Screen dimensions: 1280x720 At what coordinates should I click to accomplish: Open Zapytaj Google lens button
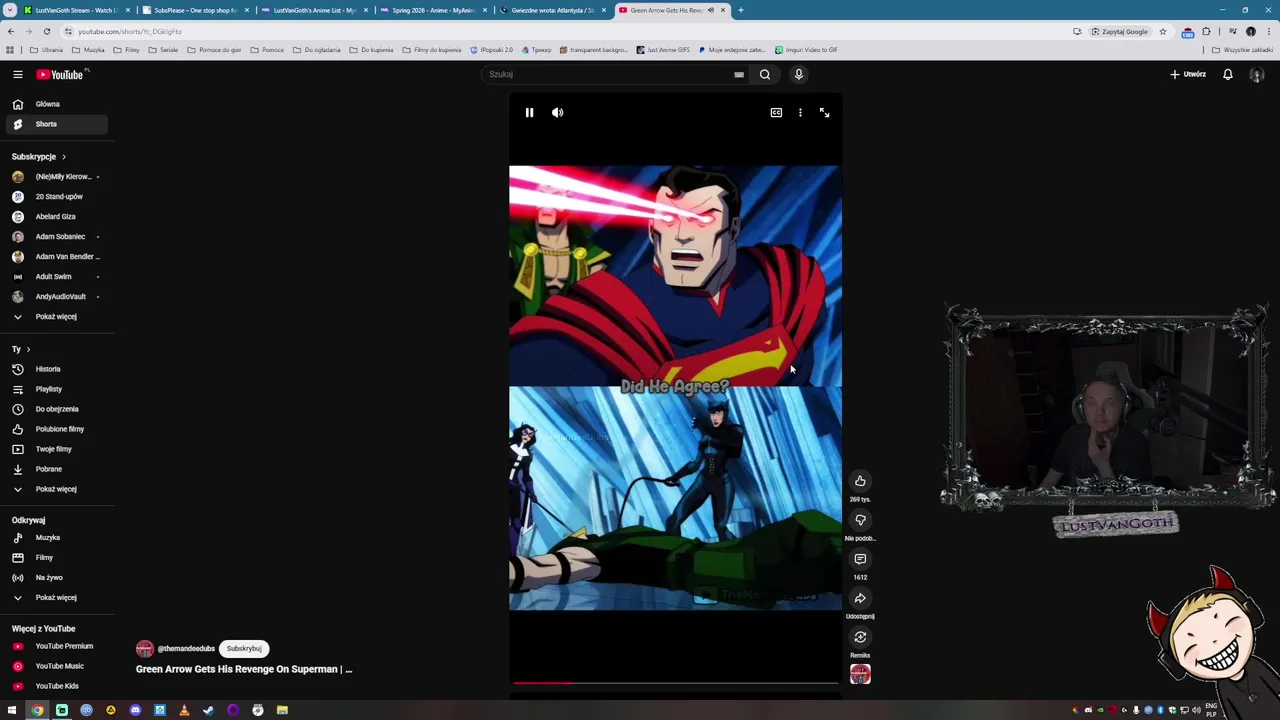coord(1120,31)
